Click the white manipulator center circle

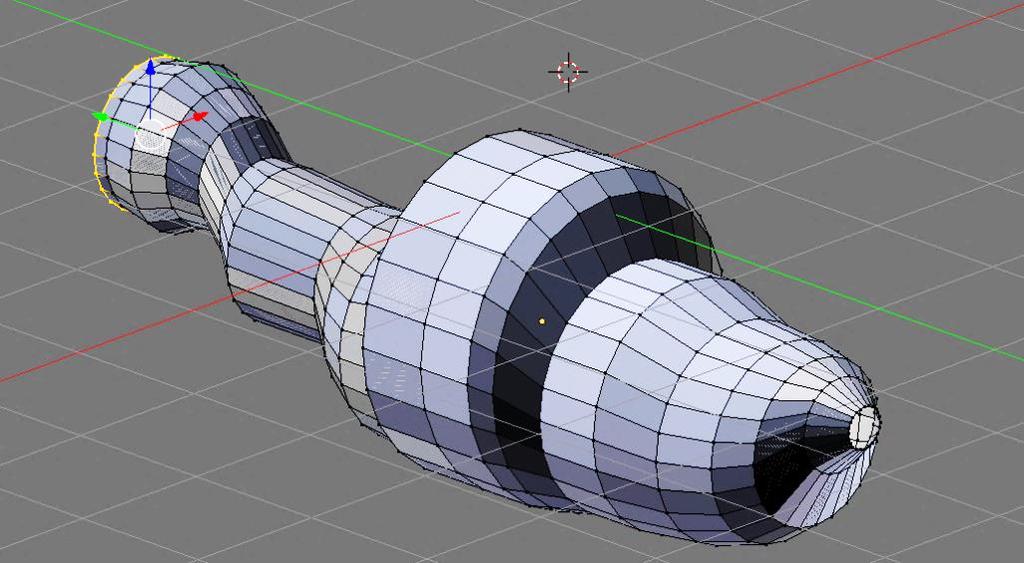pos(151,136)
